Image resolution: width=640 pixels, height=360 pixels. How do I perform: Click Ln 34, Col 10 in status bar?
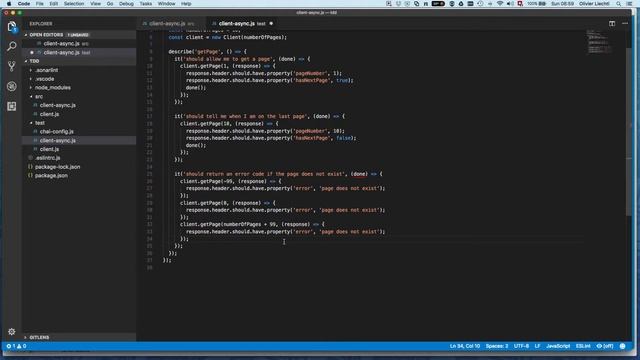(x=465, y=346)
